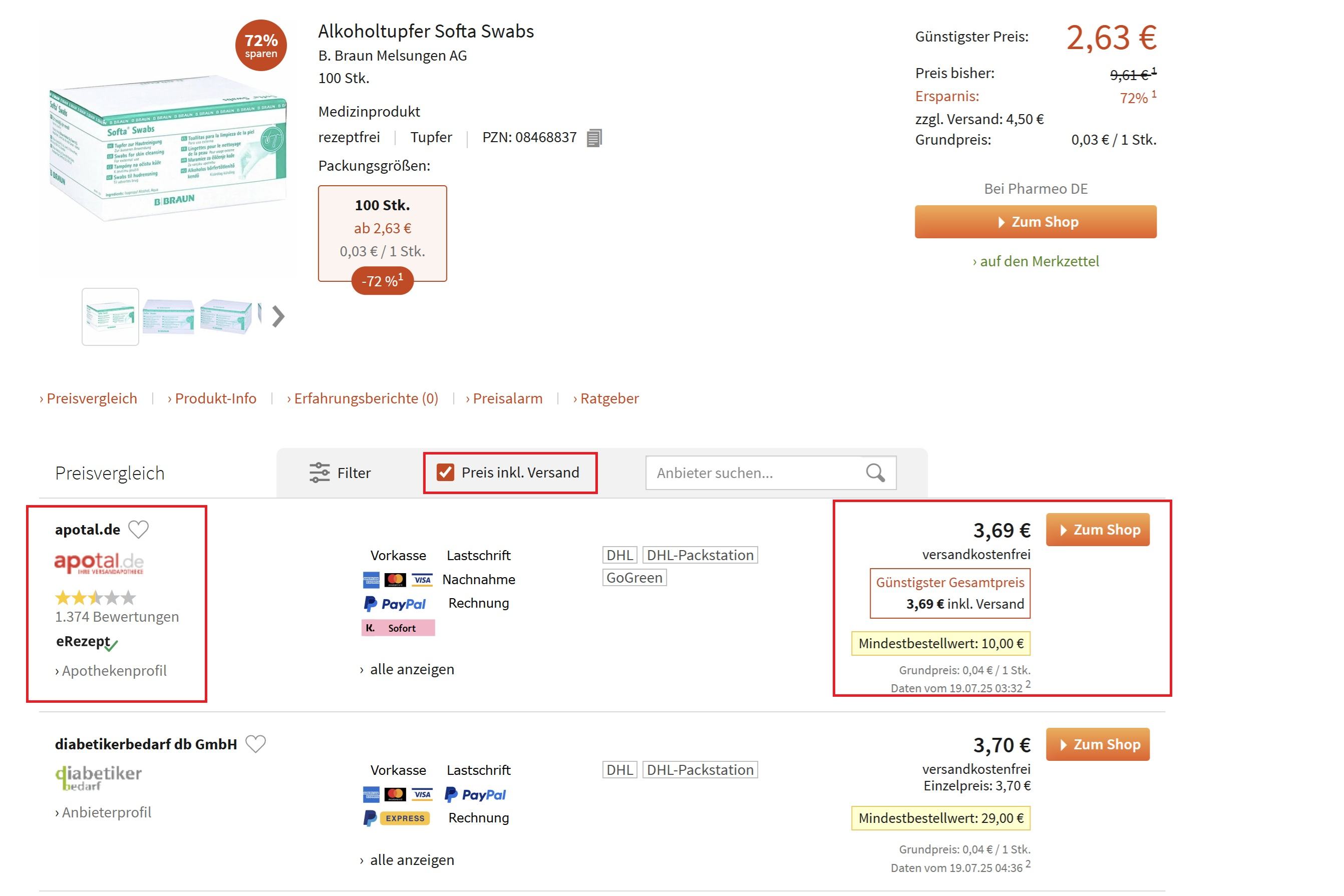Favorite diabetikerbedarf db GmbH heart icon
The width and height of the screenshot is (1344, 896).
pyautogui.click(x=255, y=743)
